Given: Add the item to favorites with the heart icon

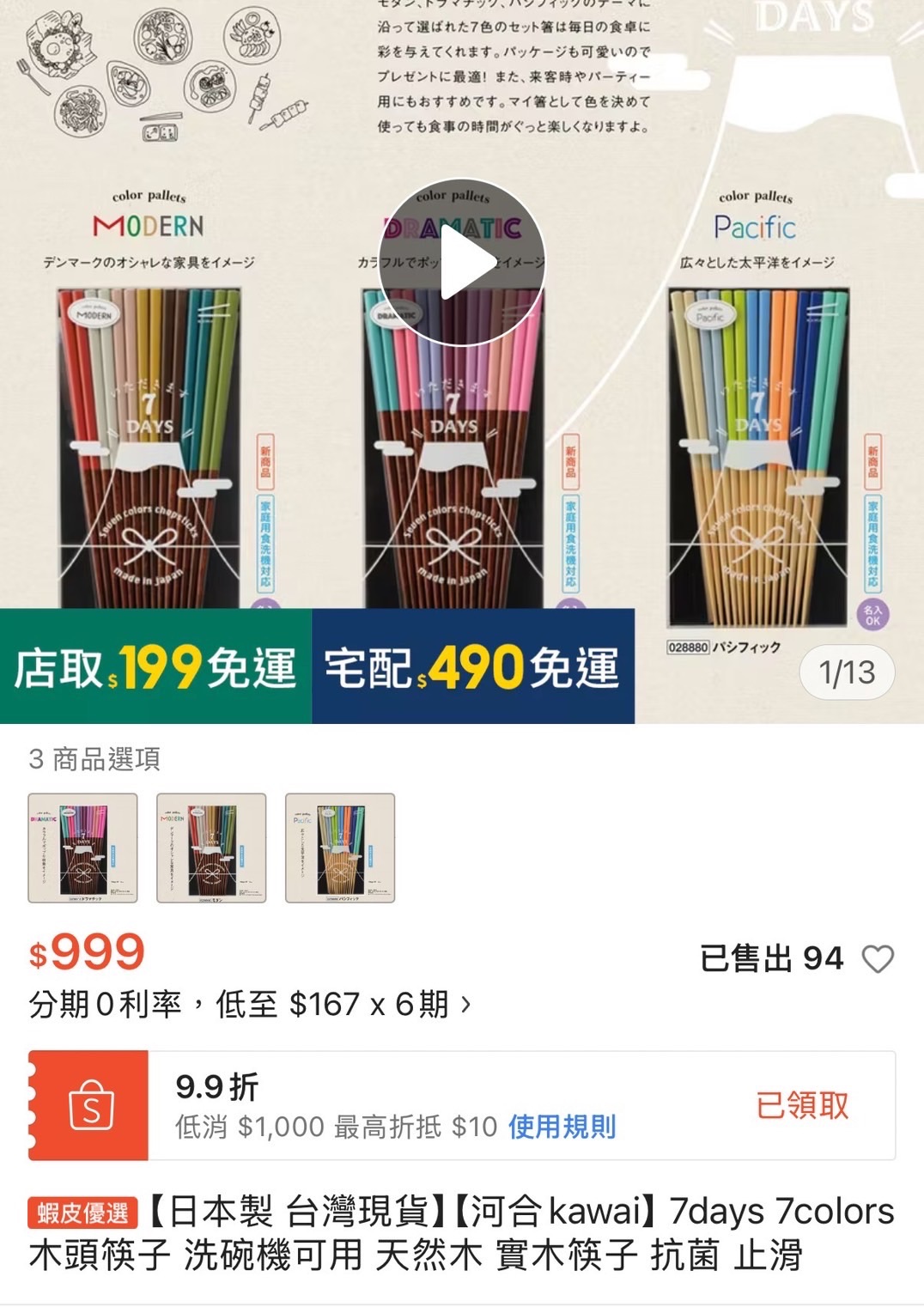Looking at the screenshot, I should (x=878, y=958).
